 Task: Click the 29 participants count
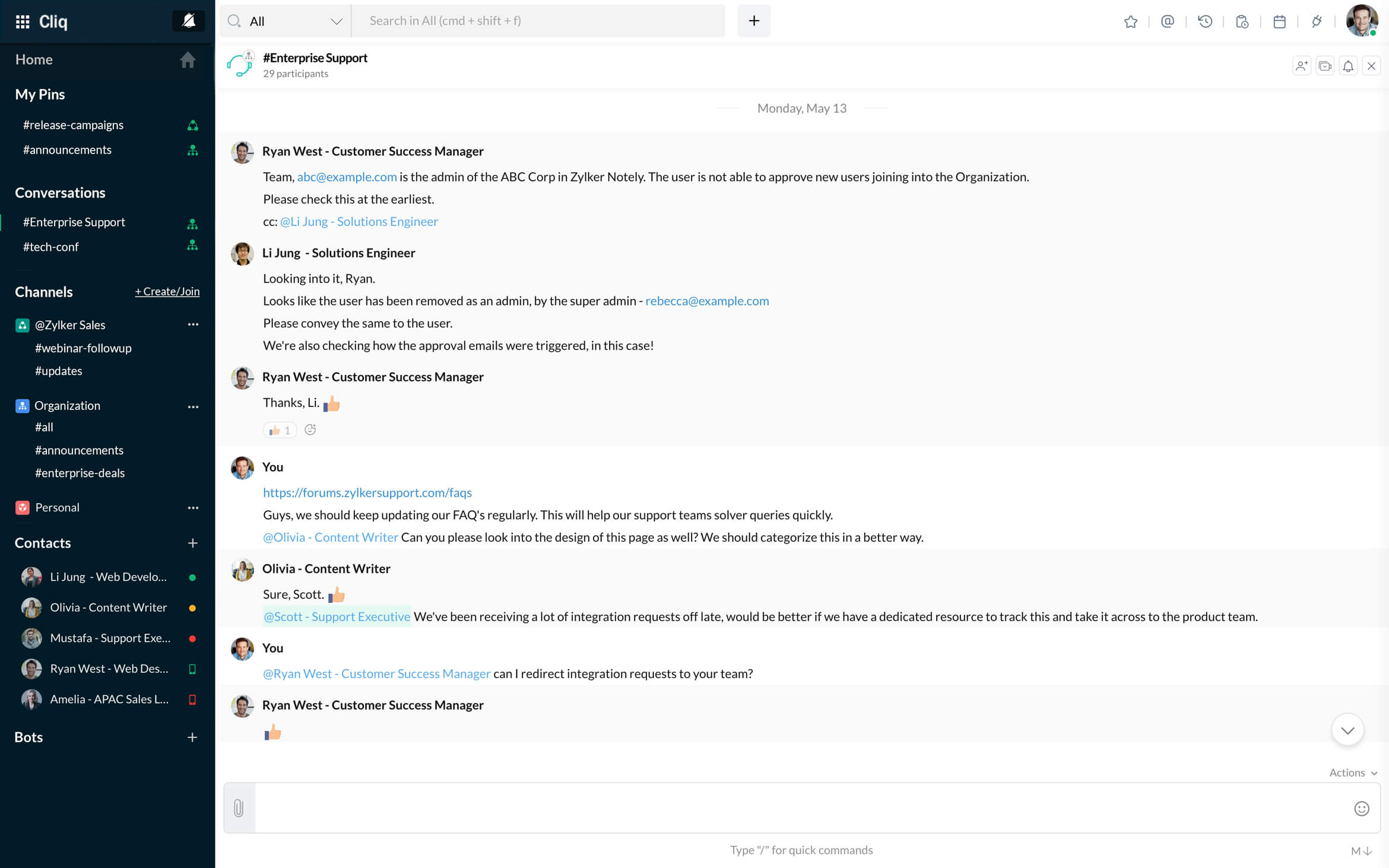pos(296,74)
